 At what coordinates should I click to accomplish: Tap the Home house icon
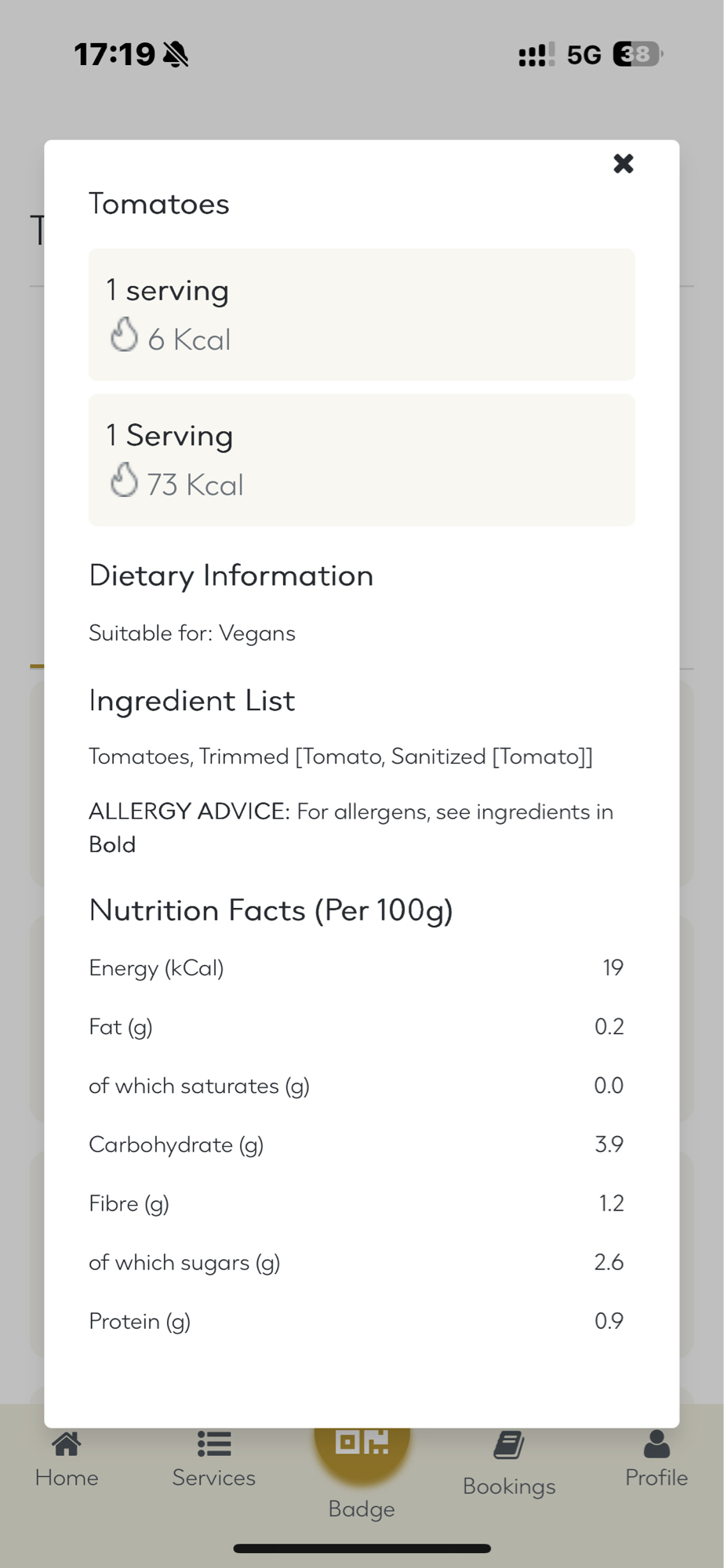pyautogui.click(x=67, y=1444)
